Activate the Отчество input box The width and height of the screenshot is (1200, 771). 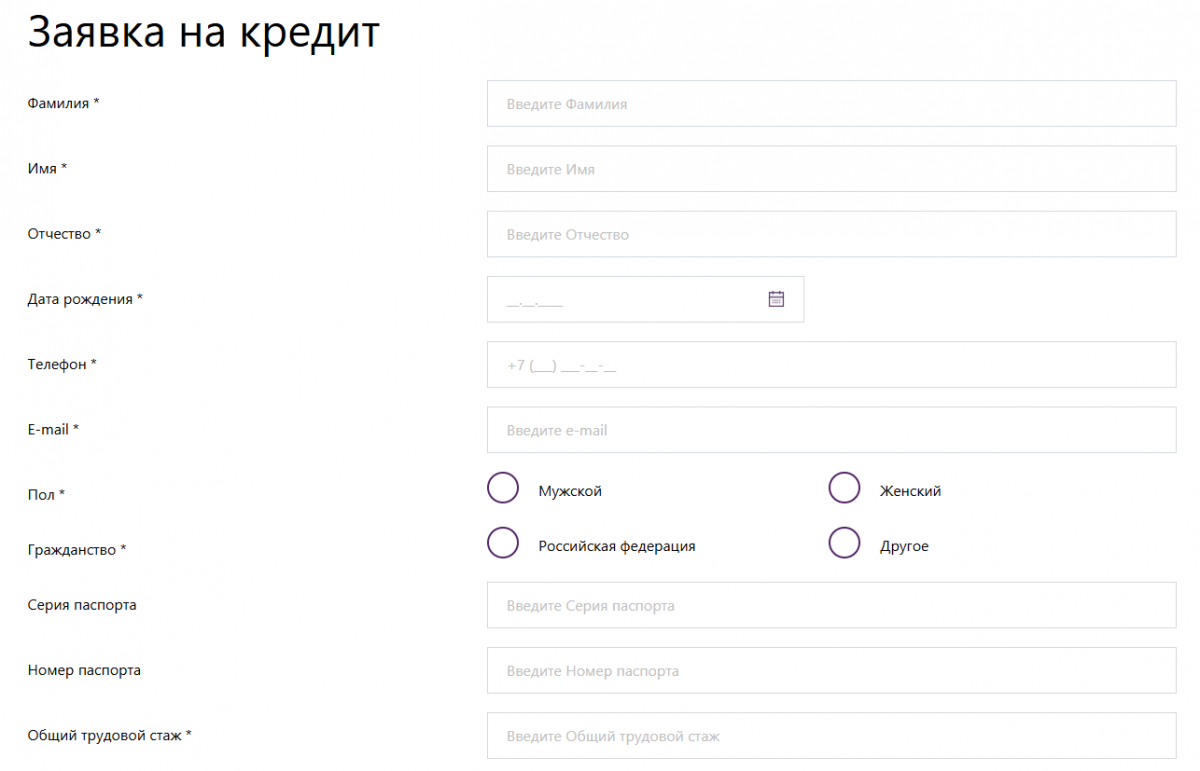(831, 234)
